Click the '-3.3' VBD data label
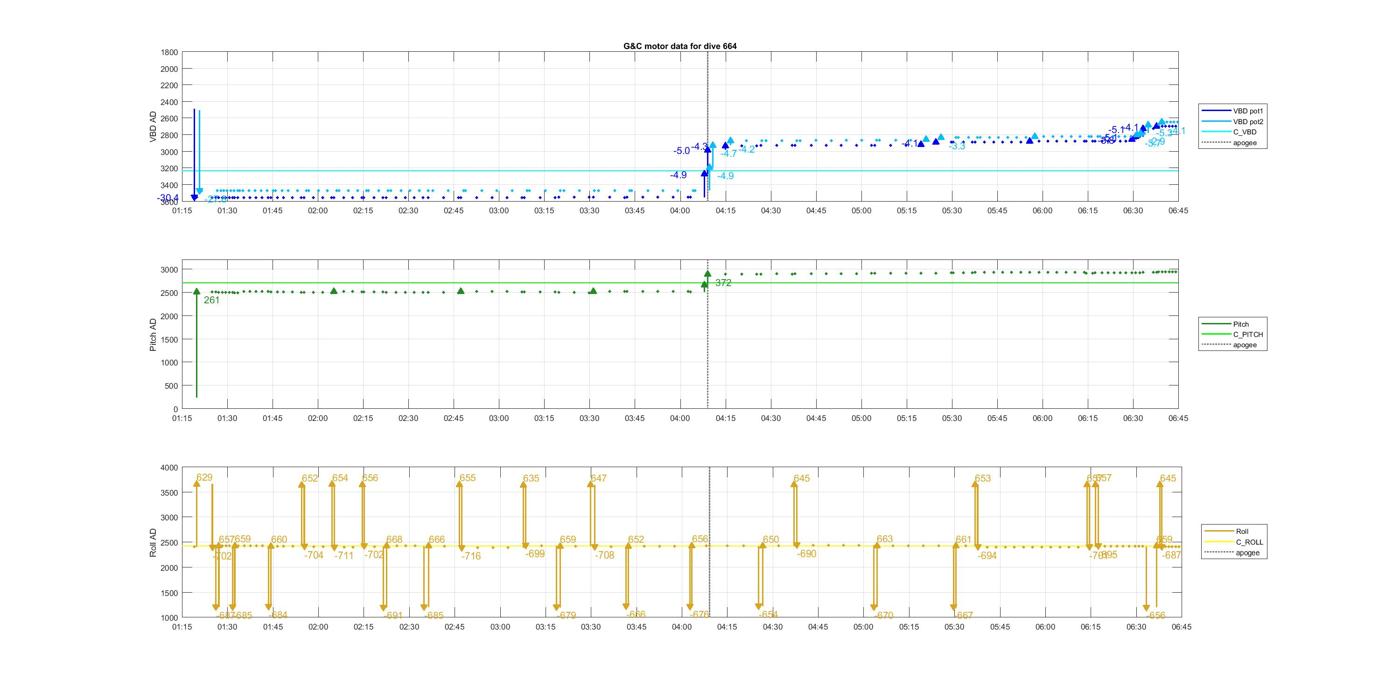This screenshot has width=1400, height=693. pos(957,147)
